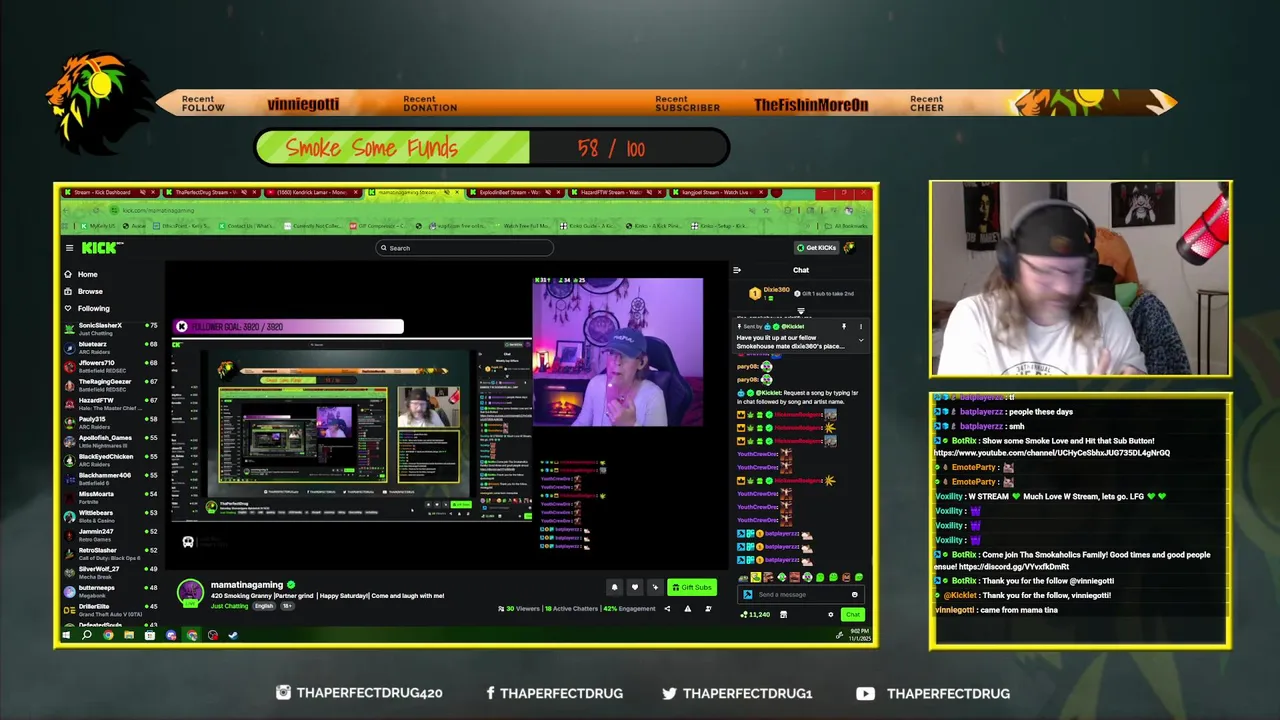The image size is (1280, 720).
Task: Open the chat settings gear icon
Action: click(x=831, y=614)
